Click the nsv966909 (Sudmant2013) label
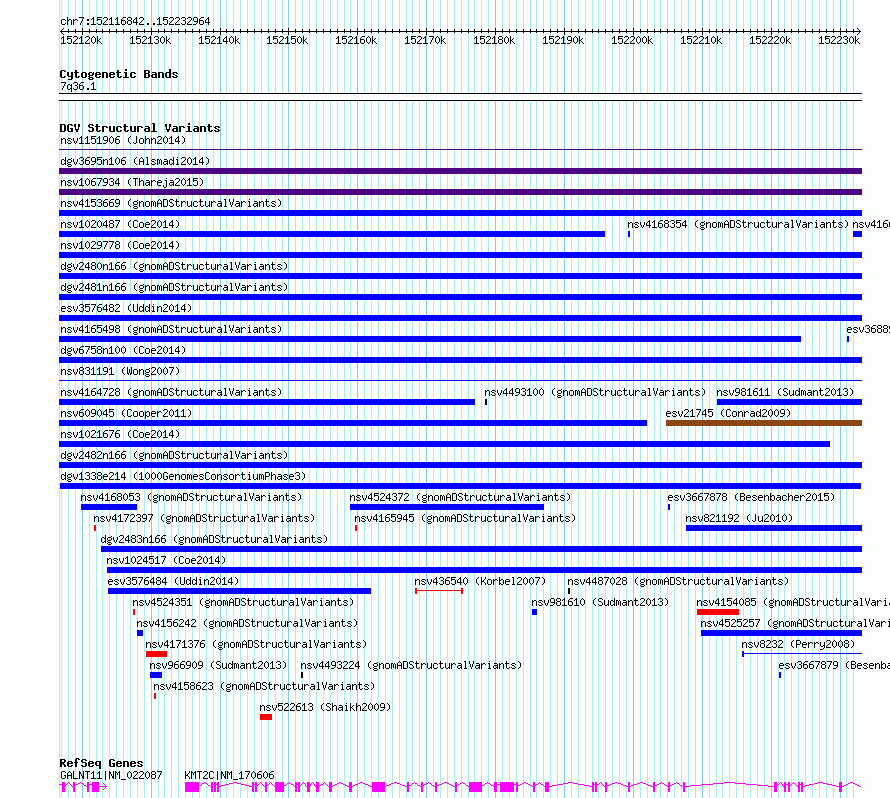This screenshot has height=798, width=890. click(218, 665)
